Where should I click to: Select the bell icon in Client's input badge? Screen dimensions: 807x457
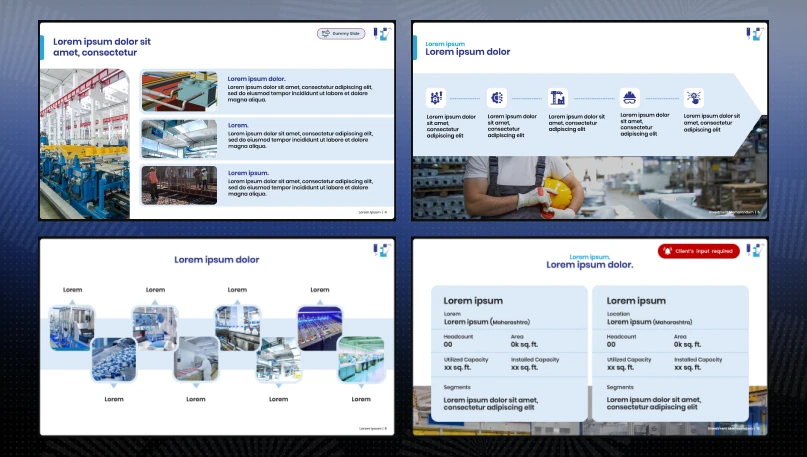pyautogui.click(x=668, y=251)
